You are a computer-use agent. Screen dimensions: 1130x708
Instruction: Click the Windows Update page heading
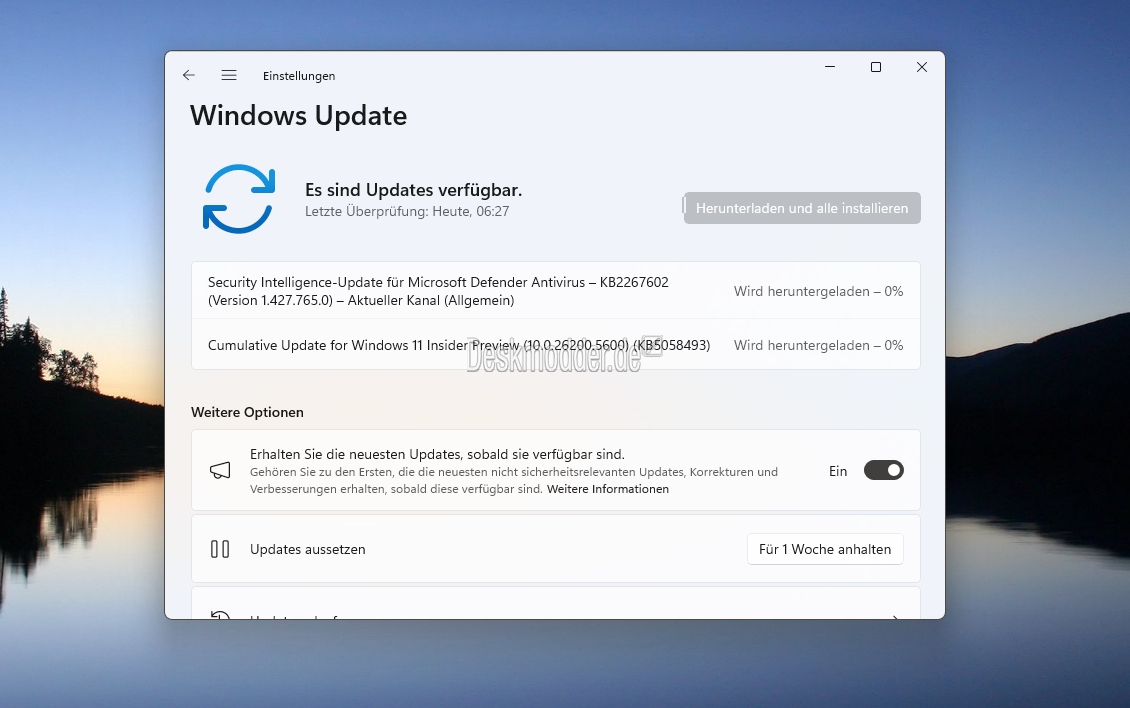click(x=298, y=115)
